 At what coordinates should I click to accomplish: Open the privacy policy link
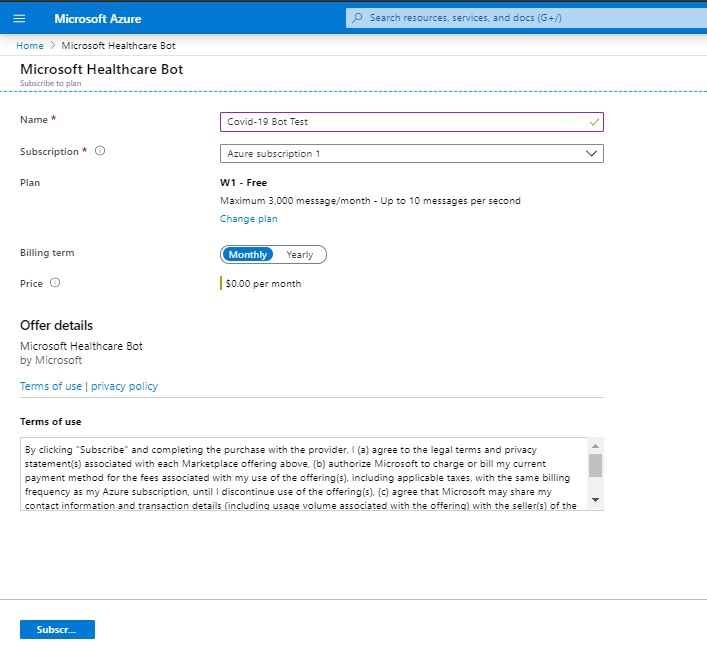(x=124, y=386)
